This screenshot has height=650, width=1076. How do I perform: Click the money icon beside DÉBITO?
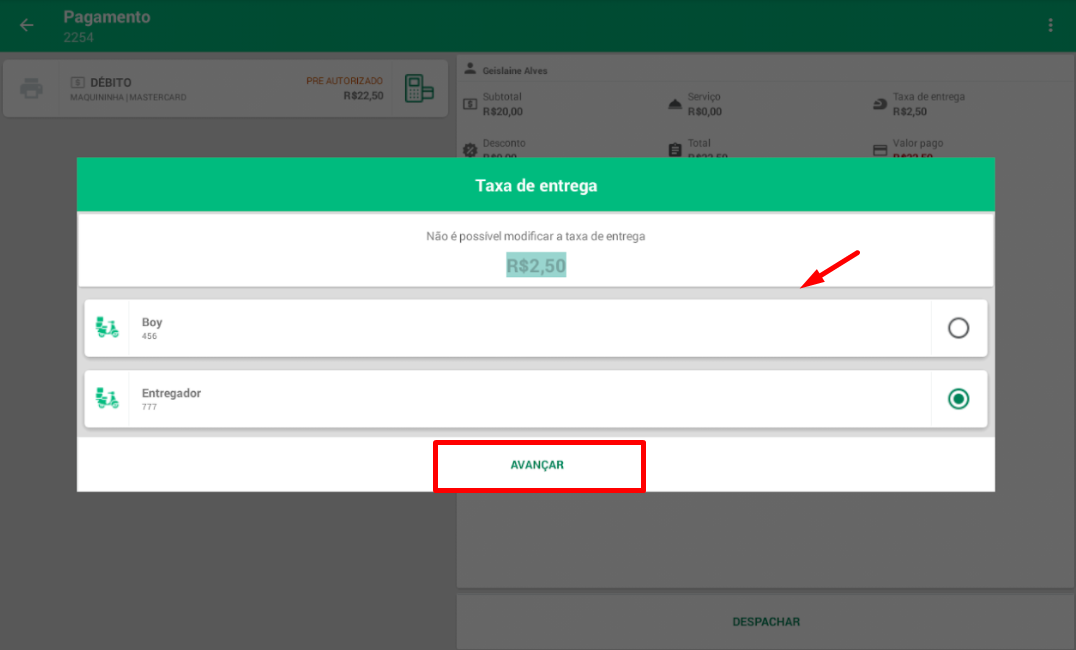click(x=78, y=82)
